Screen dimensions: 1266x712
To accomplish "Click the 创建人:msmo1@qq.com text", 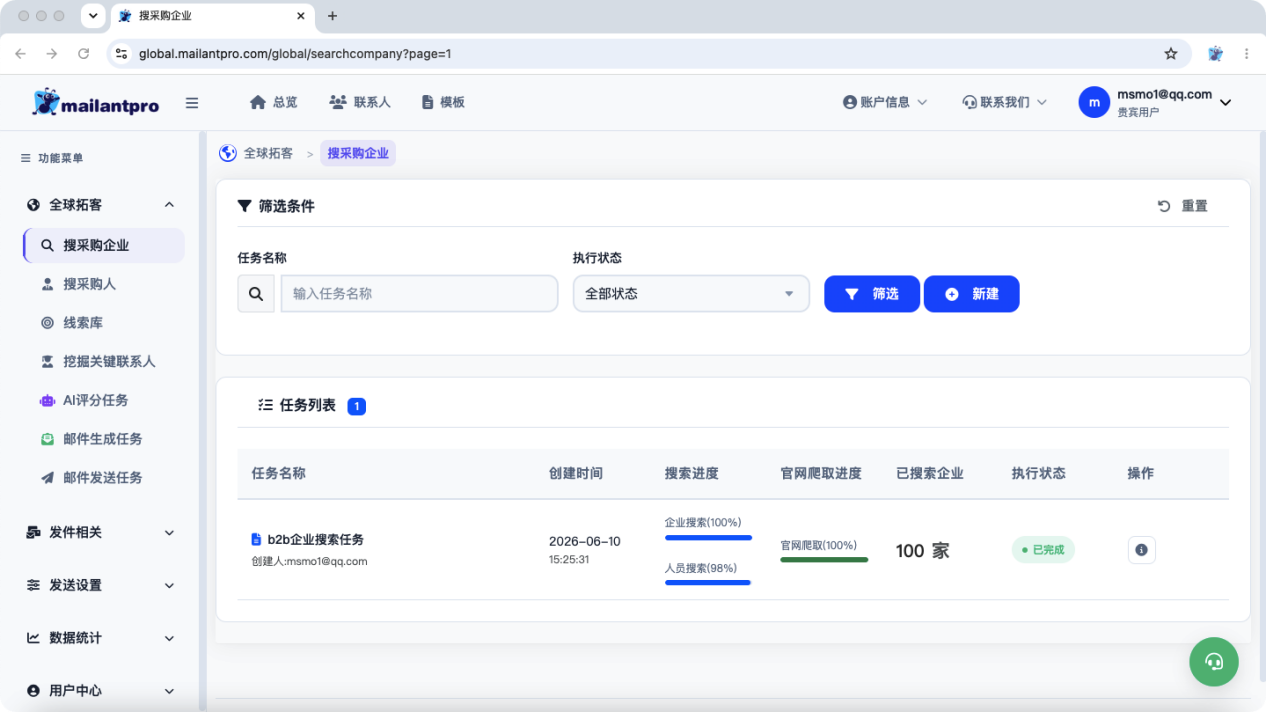I will coord(309,561).
